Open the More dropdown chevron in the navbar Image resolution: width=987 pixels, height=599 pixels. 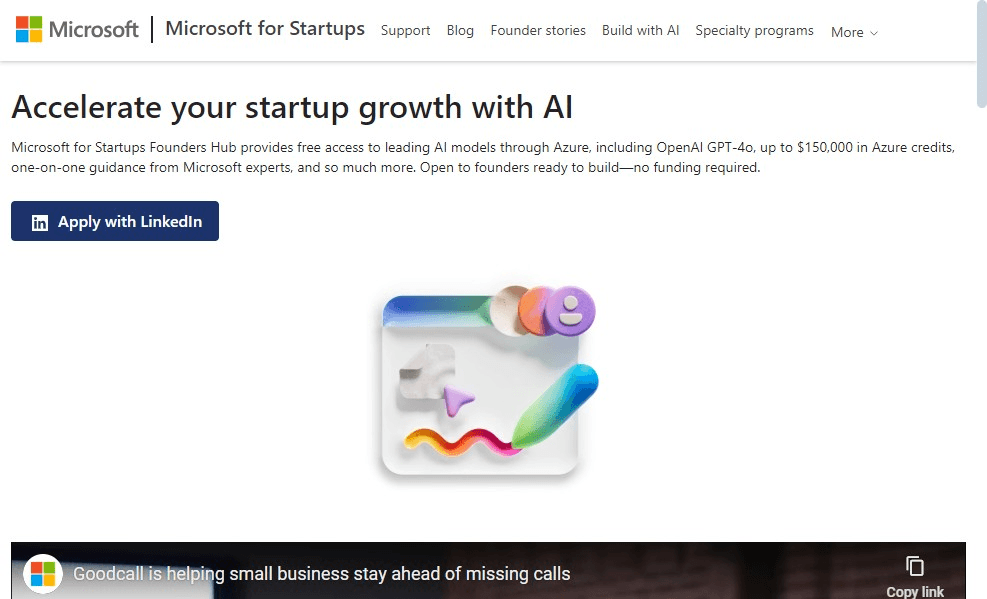point(875,34)
